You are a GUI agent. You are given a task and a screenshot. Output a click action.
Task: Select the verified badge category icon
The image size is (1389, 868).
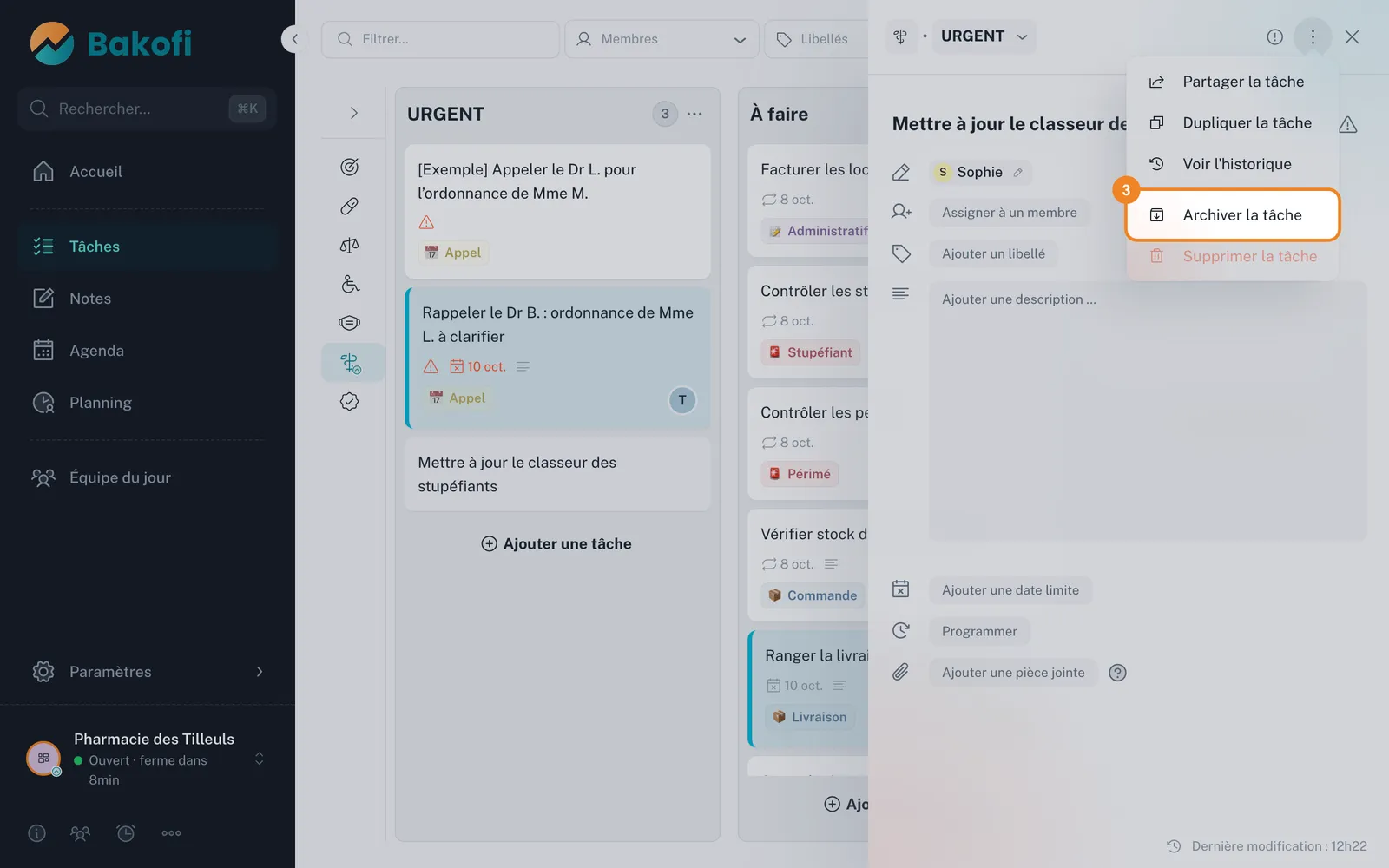349,401
